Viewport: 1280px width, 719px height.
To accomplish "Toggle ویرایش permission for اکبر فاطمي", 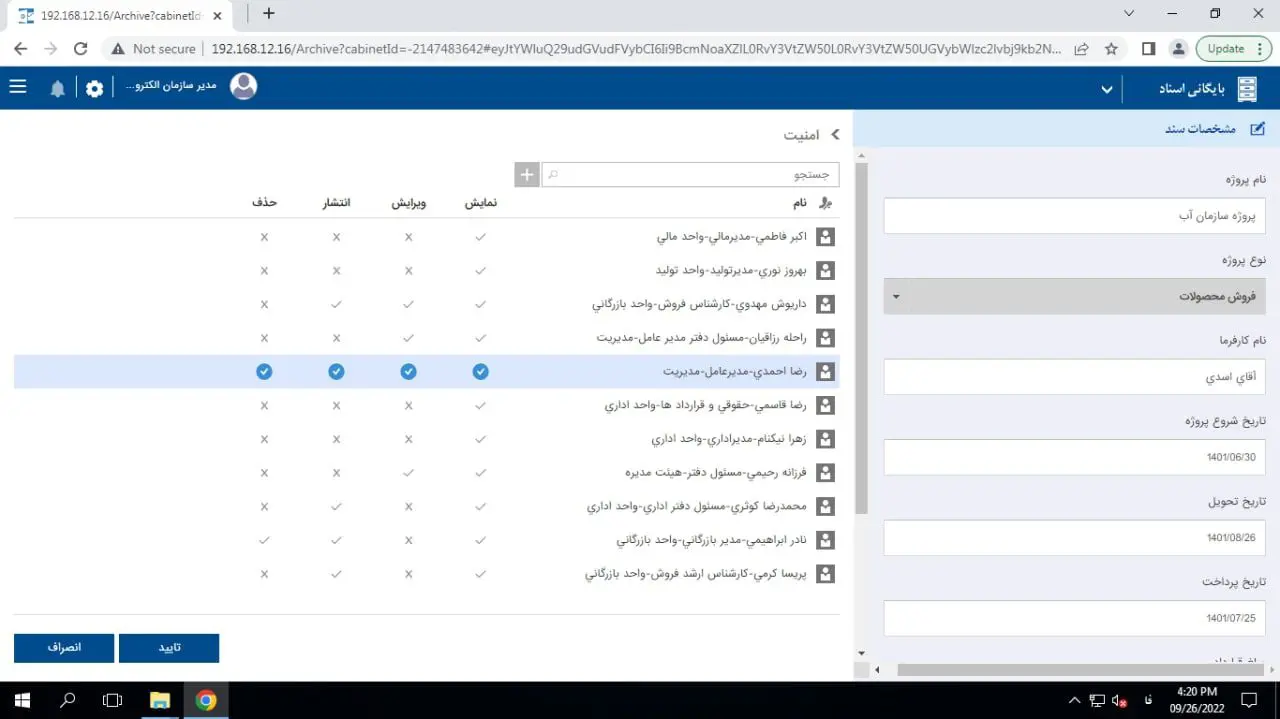I will (x=408, y=238).
